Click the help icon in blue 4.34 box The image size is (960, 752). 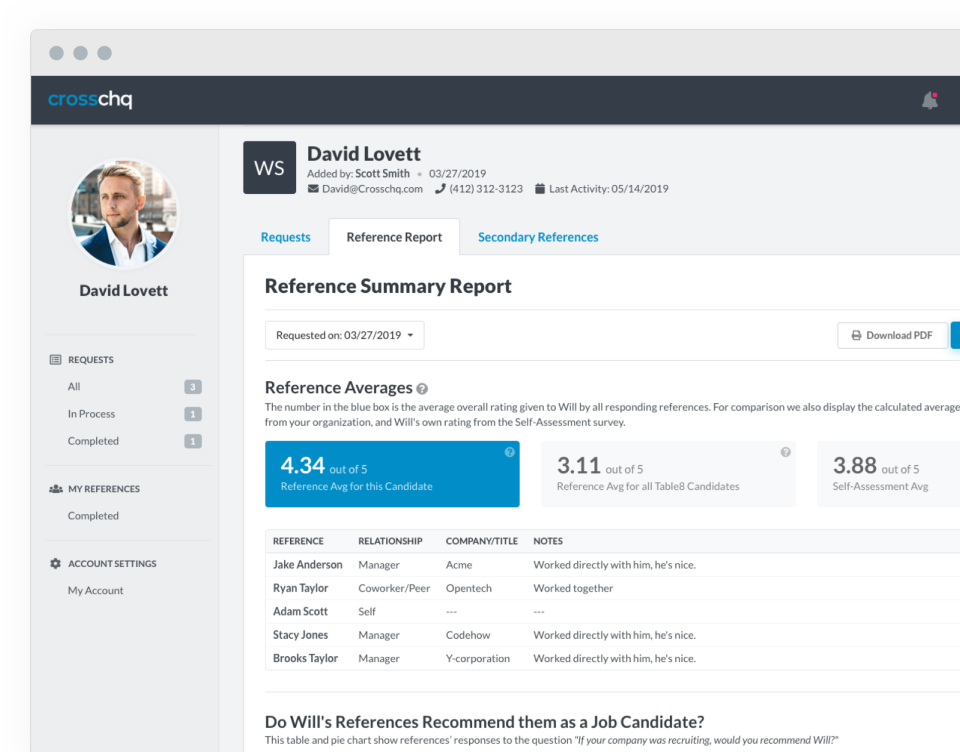[x=509, y=452]
